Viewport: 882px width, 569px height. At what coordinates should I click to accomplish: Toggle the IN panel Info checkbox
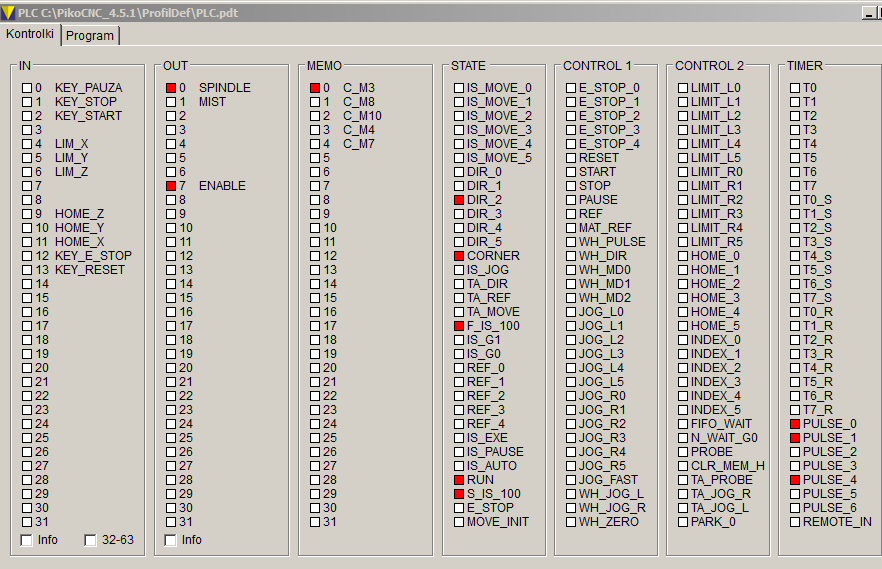tap(26, 540)
